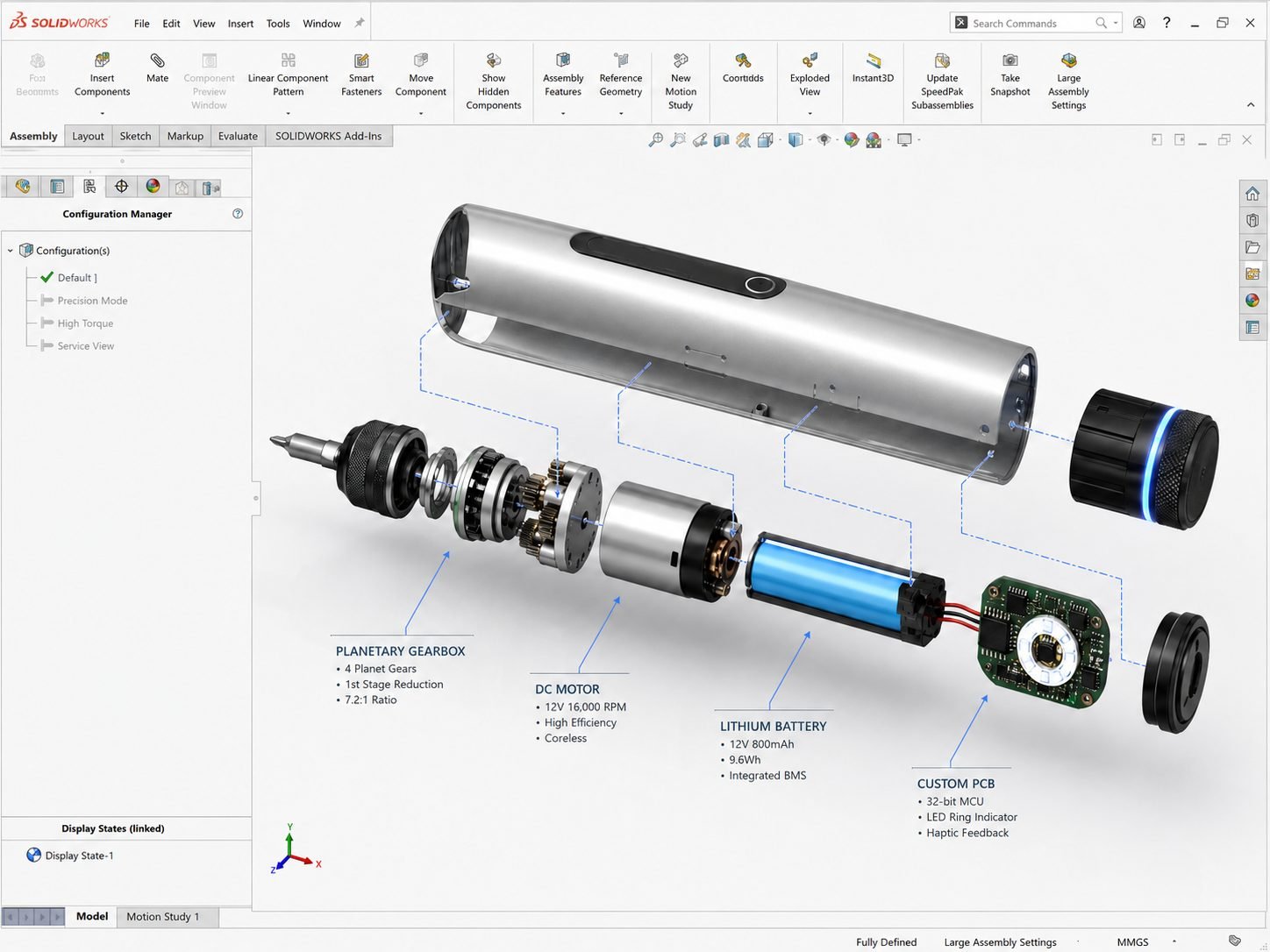The width and height of the screenshot is (1270, 952).
Task: Activate Move Component tool
Action: (420, 75)
